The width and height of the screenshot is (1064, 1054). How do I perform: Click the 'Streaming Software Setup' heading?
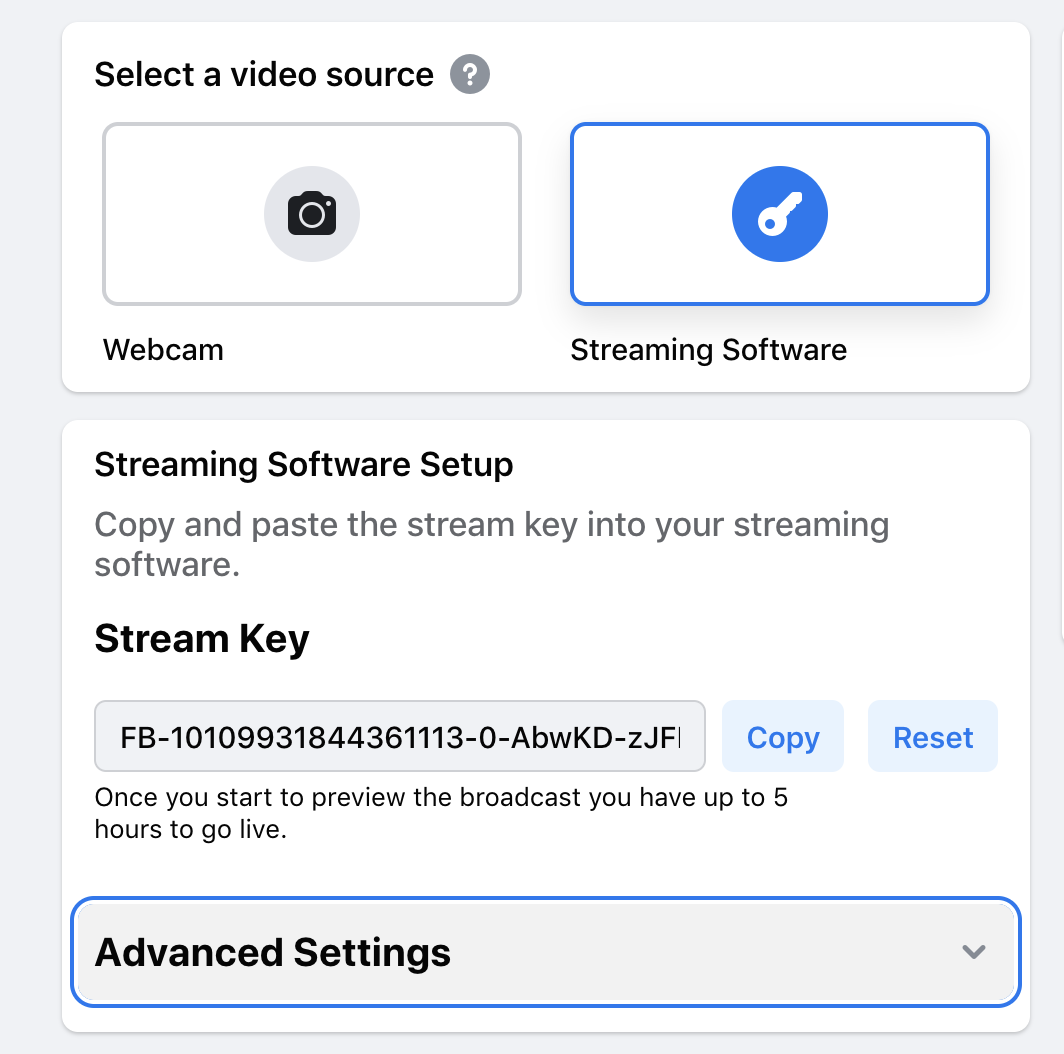(303, 464)
